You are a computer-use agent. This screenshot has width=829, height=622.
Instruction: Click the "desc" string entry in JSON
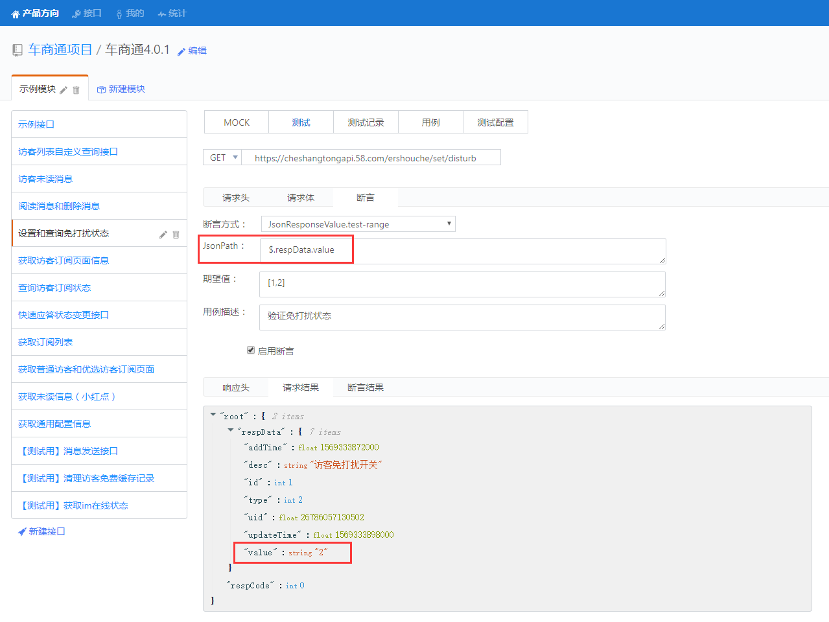point(312,465)
